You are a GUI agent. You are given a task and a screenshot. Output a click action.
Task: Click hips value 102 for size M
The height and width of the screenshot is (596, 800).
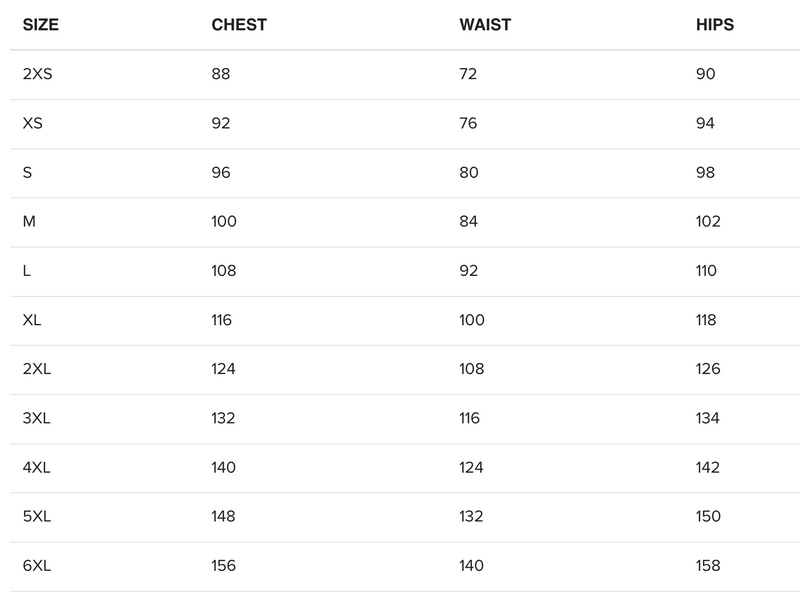coord(708,222)
